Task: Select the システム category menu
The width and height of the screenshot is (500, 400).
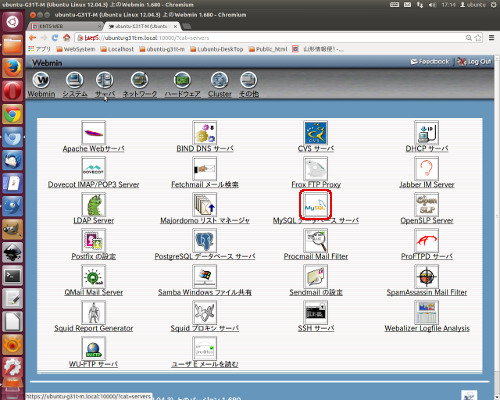Action: 75,85
